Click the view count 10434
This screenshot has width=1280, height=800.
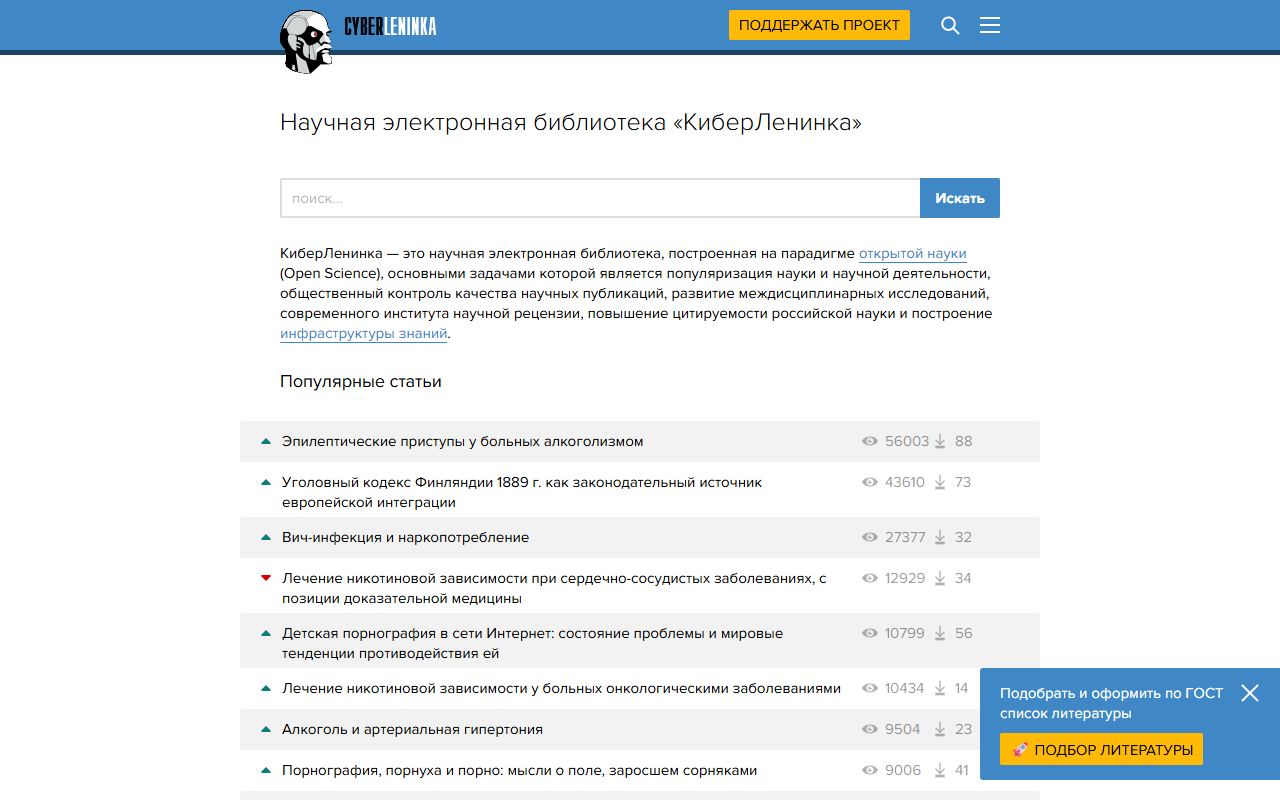pyautogui.click(x=905, y=688)
